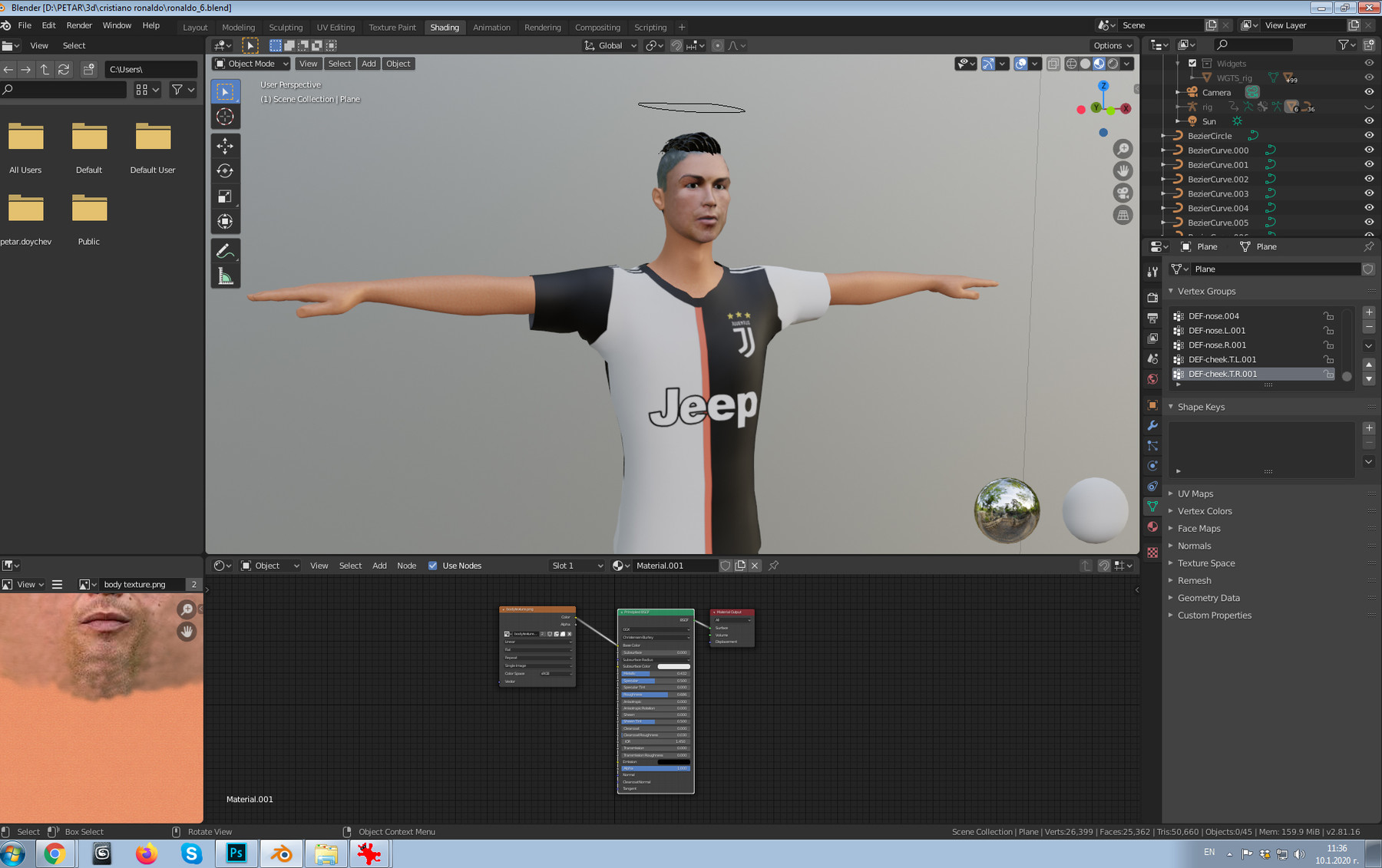The height and width of the screenshot is (868, 1382).
Task: Open the Edit menu
Action: [x=48, y=25]
